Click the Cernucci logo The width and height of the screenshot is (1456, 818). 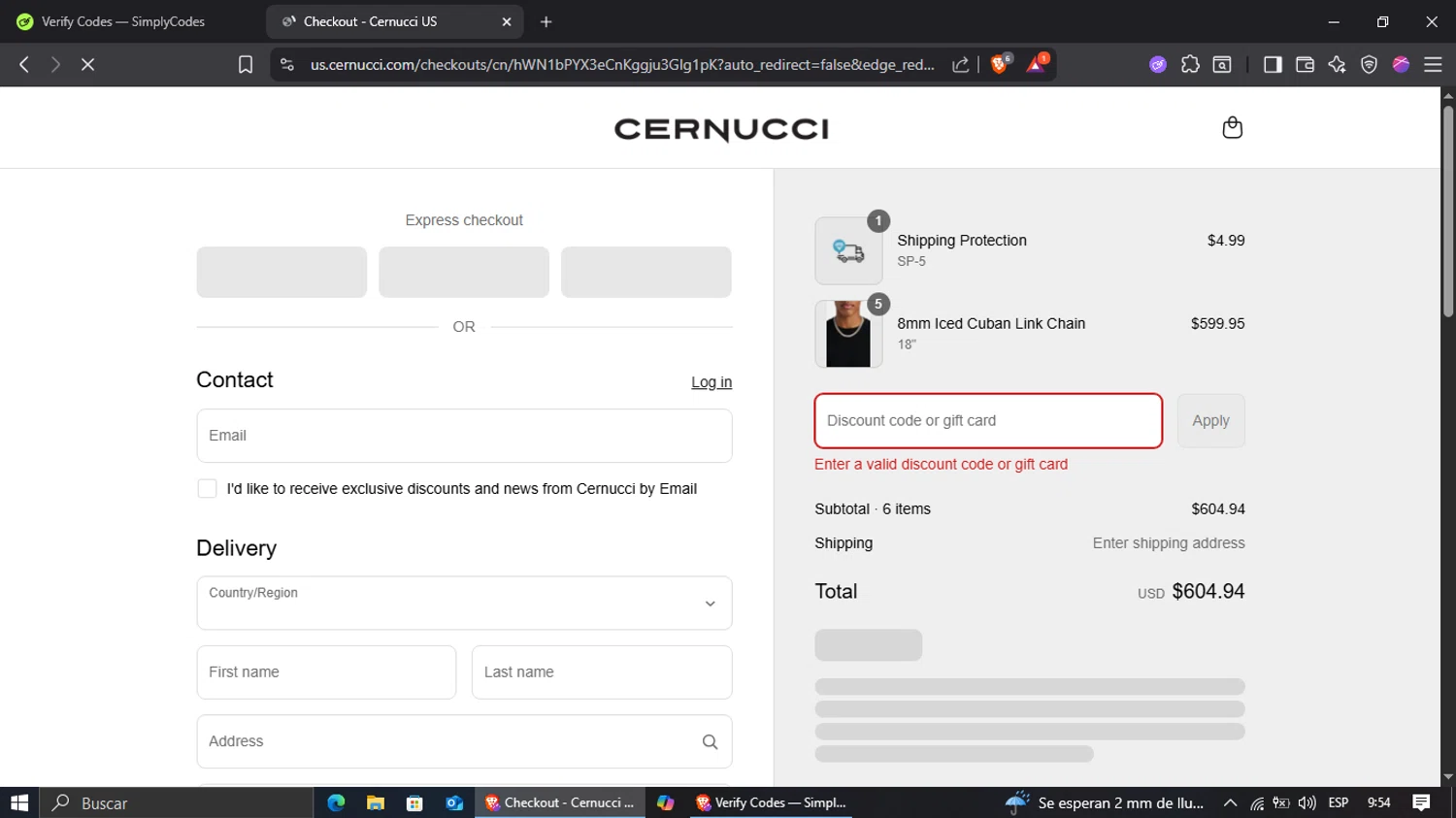[721, 129]
